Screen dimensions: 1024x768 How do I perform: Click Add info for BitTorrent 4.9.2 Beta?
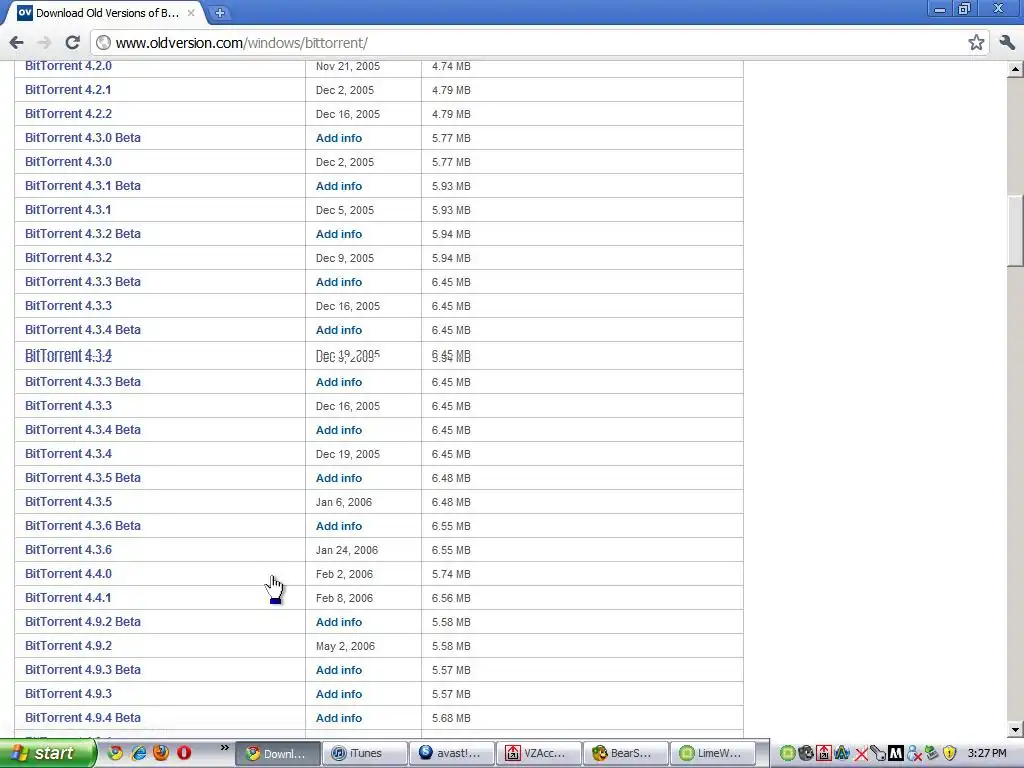tap(339, 622)
